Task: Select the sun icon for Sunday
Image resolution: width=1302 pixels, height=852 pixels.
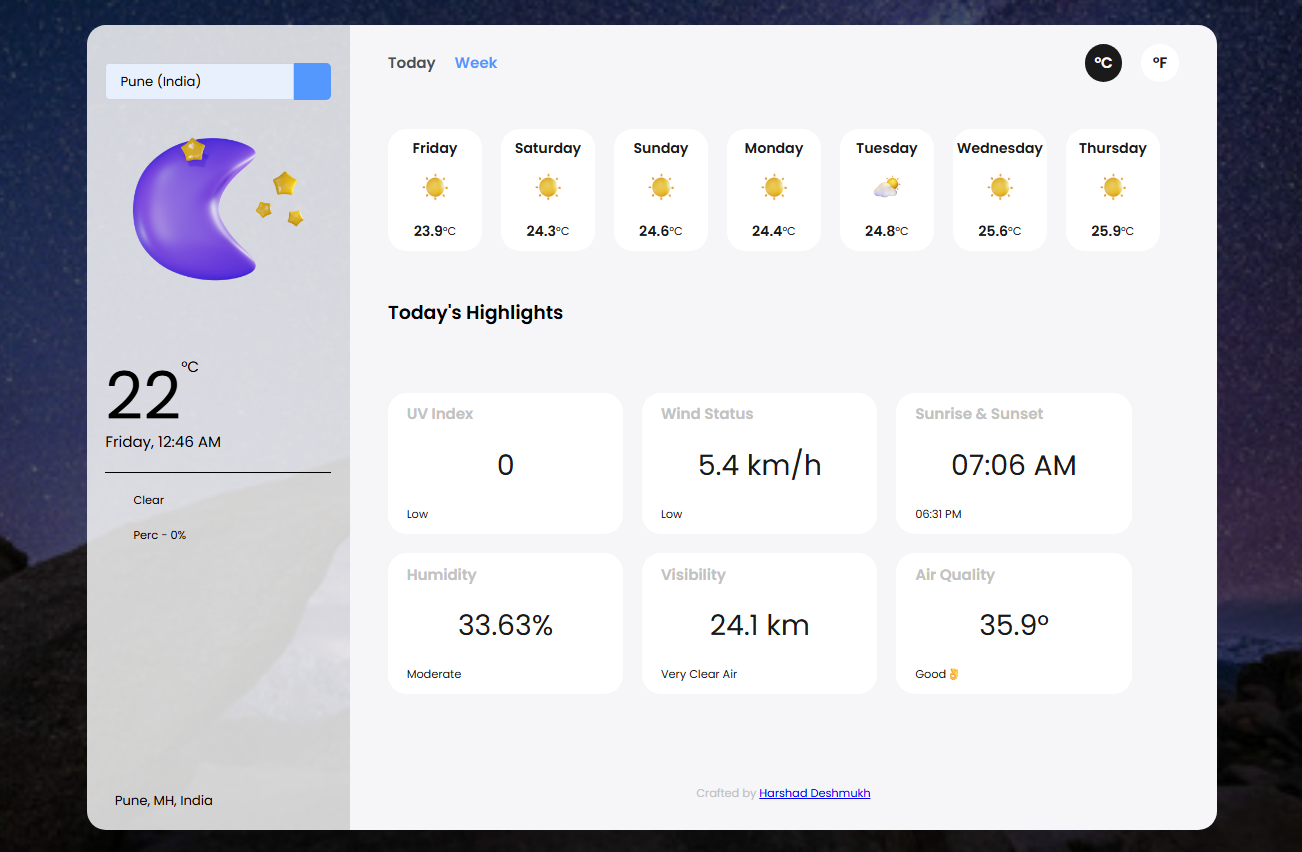Action: click(661, 187)
